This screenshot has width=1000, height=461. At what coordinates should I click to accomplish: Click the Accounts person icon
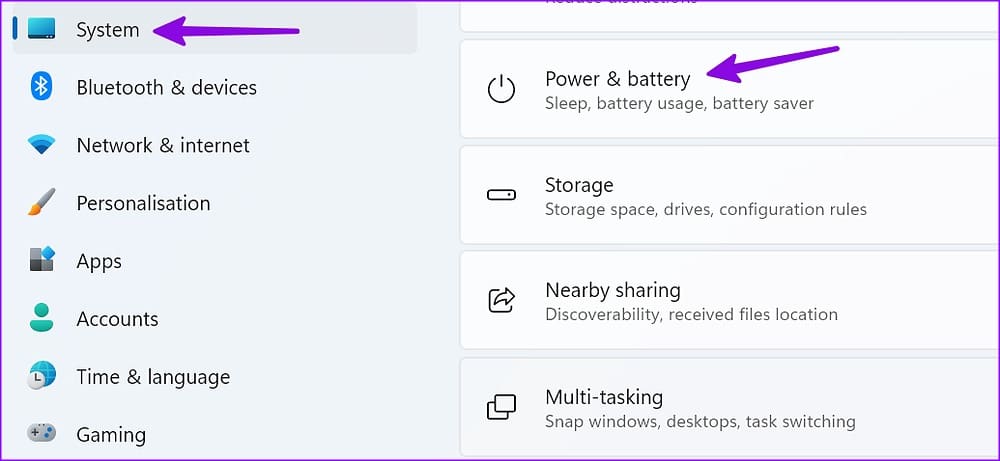[x=41, y=318]
